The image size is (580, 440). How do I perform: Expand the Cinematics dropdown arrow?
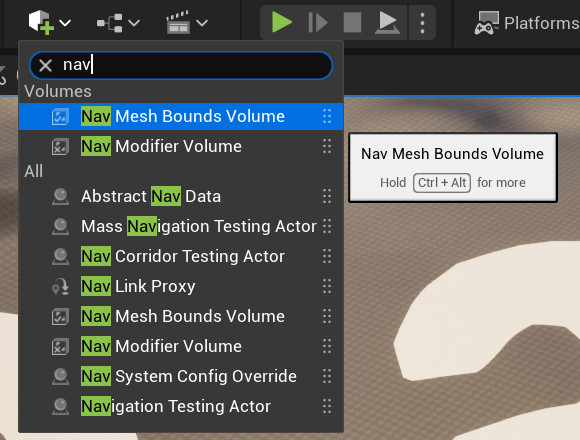pyautogui.click(x=202, y=23)
